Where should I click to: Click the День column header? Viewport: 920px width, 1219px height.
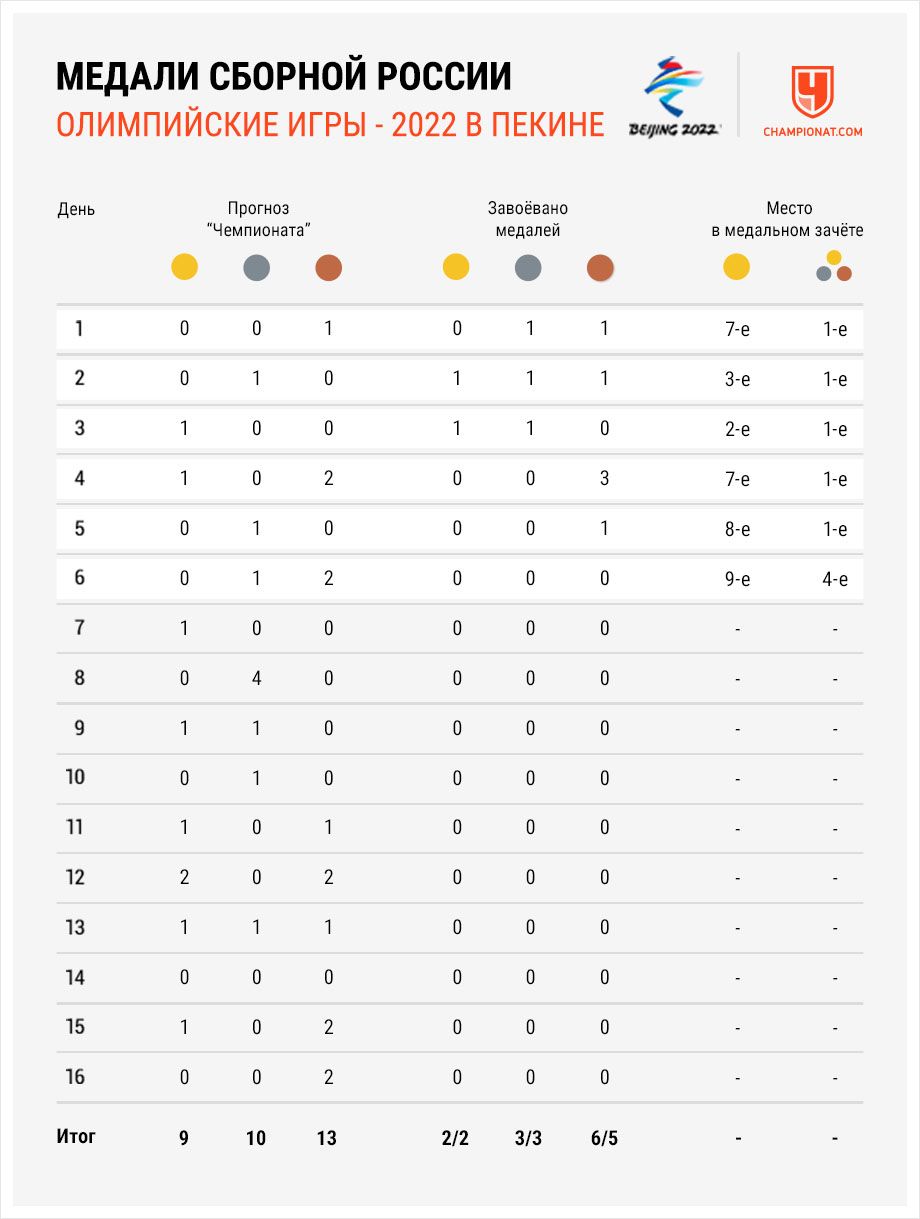[x=76, y=210]
